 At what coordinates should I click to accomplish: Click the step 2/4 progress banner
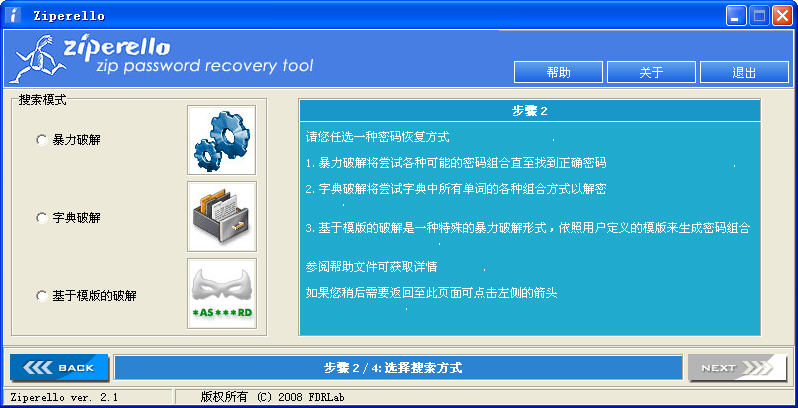click(x=398, y=367)
